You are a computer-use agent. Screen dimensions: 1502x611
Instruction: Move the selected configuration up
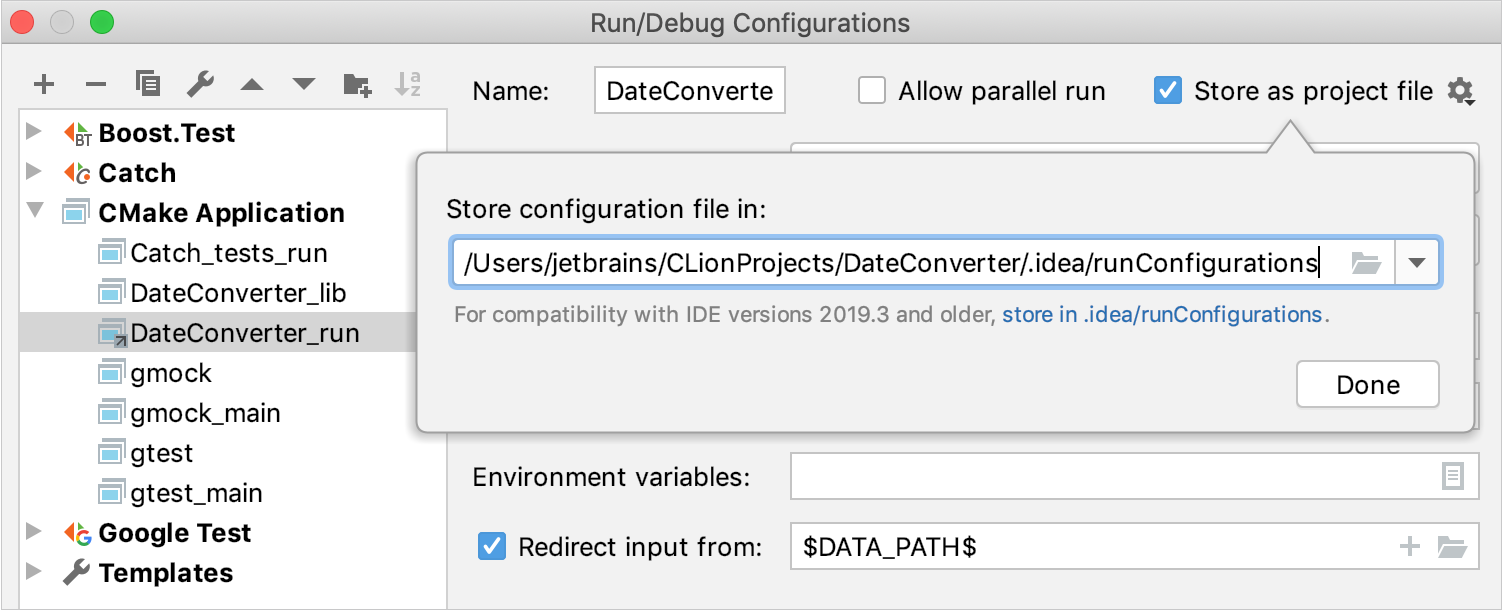tap(251, 84)
